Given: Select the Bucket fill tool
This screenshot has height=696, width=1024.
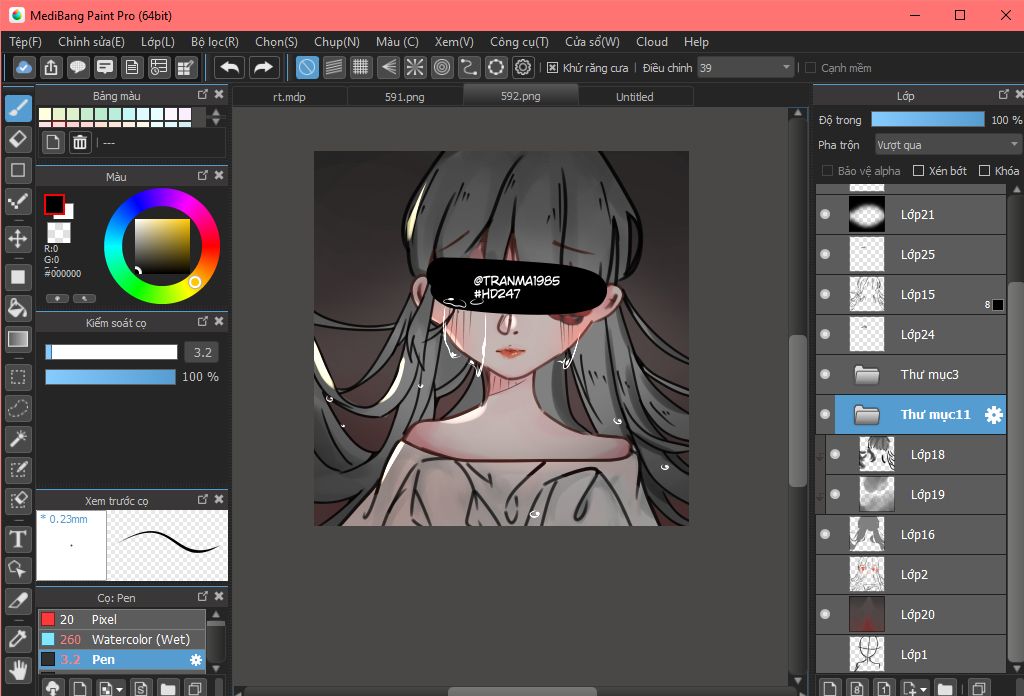Looking at the screenshot, I should point(18,308).
